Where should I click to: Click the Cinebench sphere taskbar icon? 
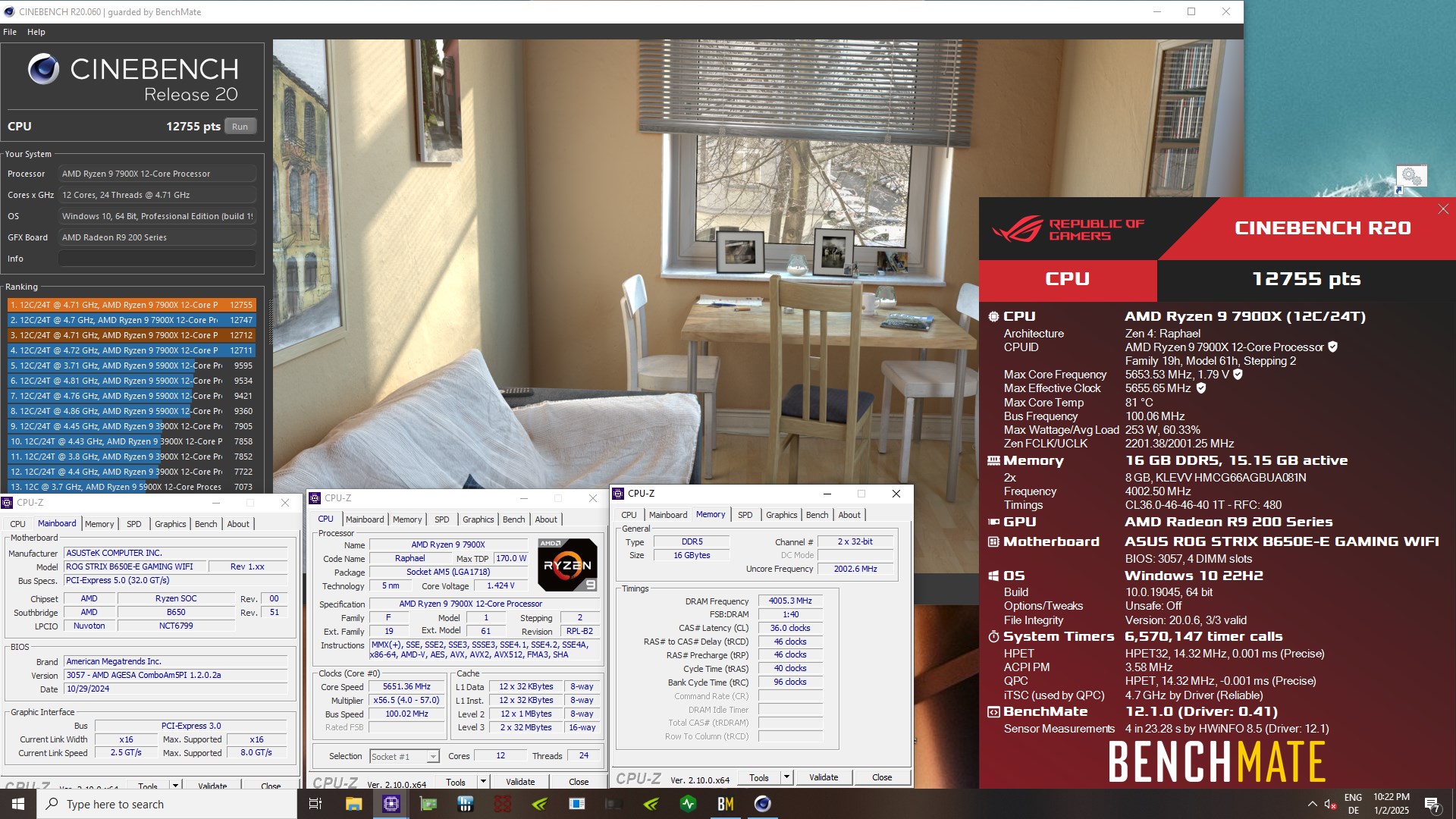tap(763, 804)
